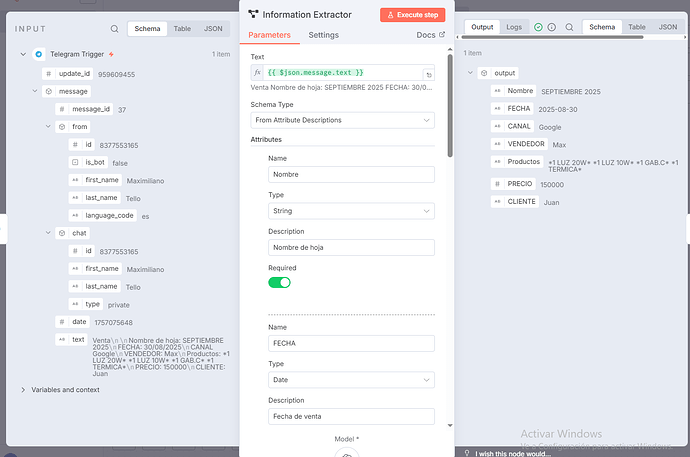690x457 pixels.
Task: Click the Name field containing FECHA
Action: [x=351, y=344]
